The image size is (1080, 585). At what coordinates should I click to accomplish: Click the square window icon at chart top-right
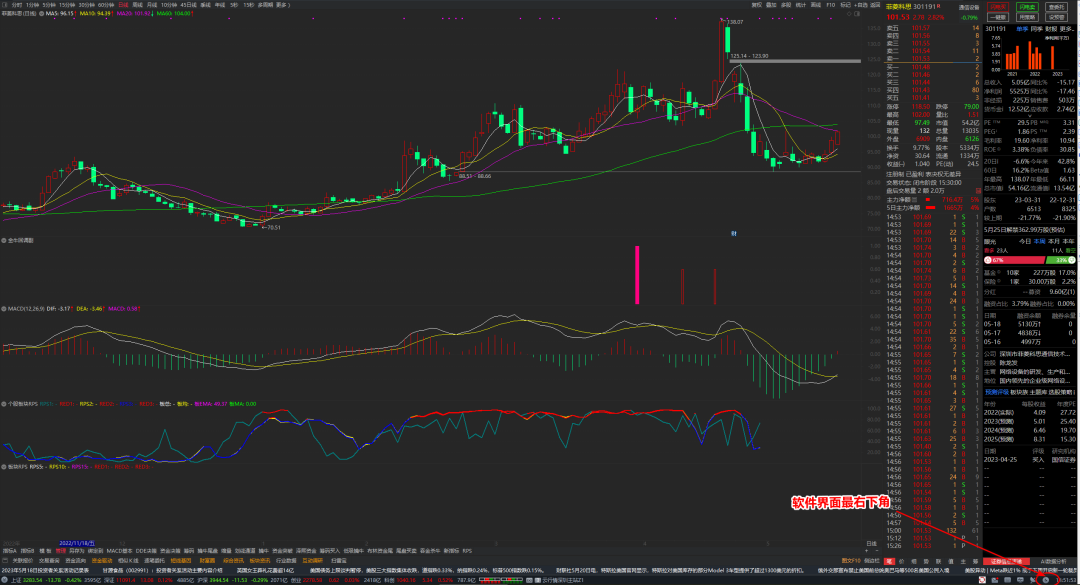(857, 13)
